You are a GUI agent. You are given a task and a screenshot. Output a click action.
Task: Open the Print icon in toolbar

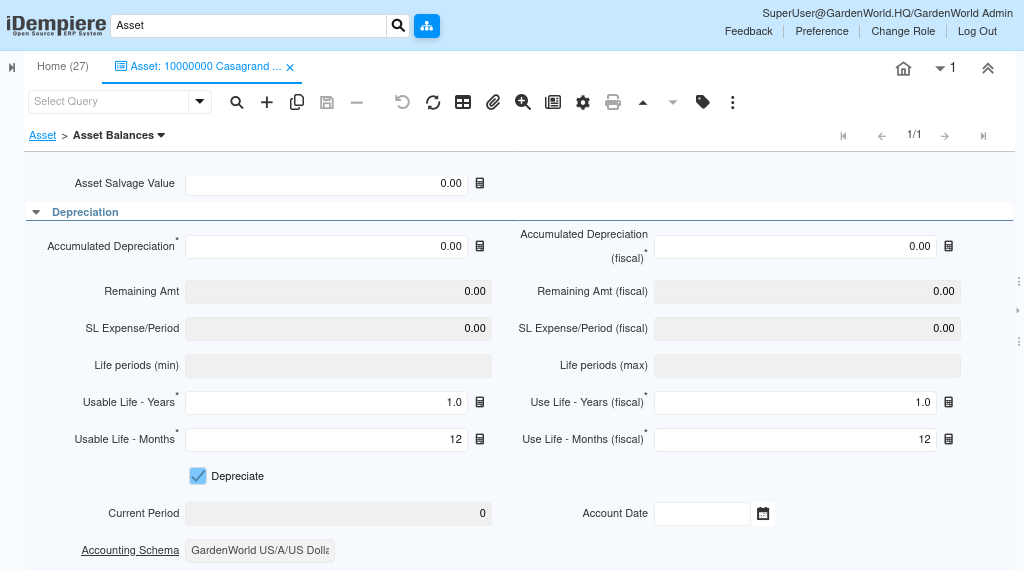(x=613, y=102)
